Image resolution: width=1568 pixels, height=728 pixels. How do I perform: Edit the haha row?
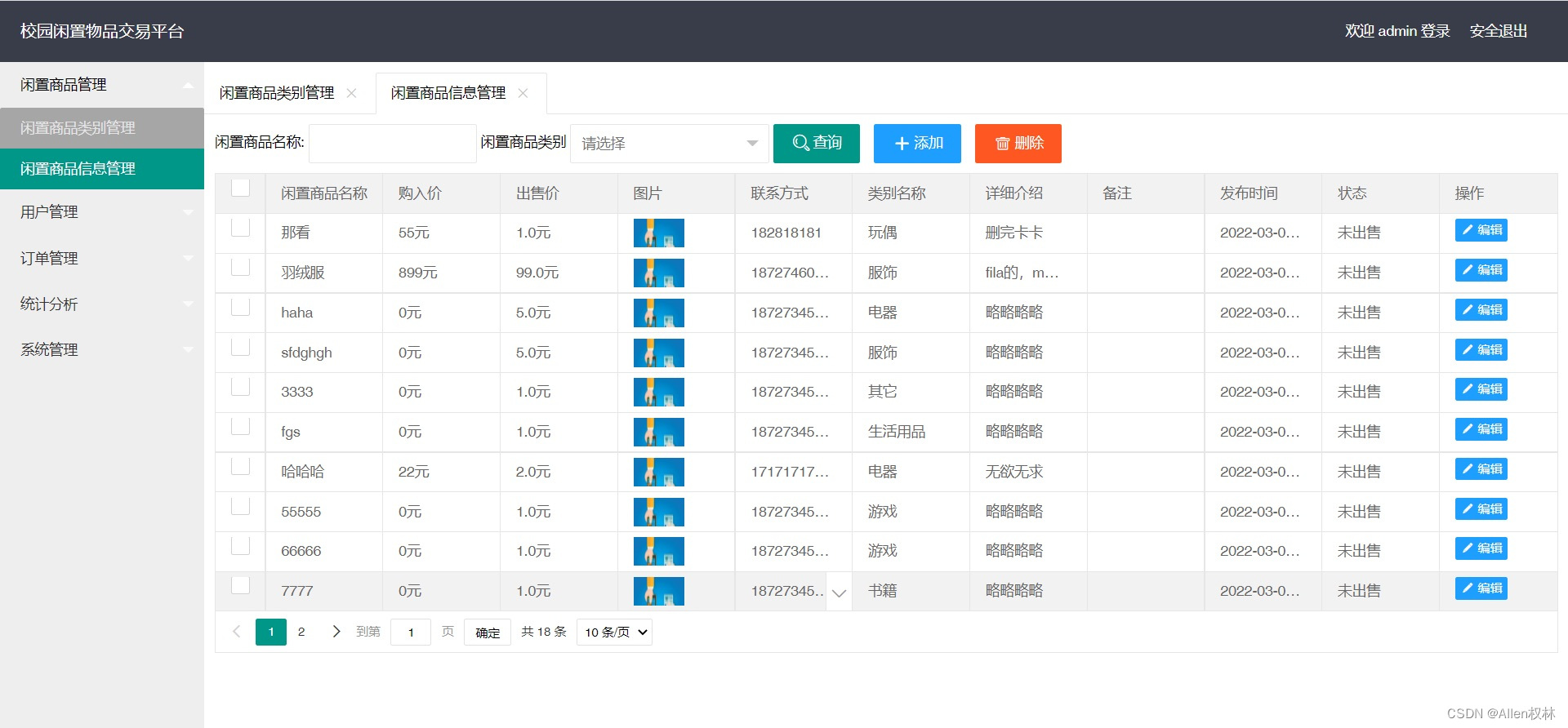pos(1481,310)
